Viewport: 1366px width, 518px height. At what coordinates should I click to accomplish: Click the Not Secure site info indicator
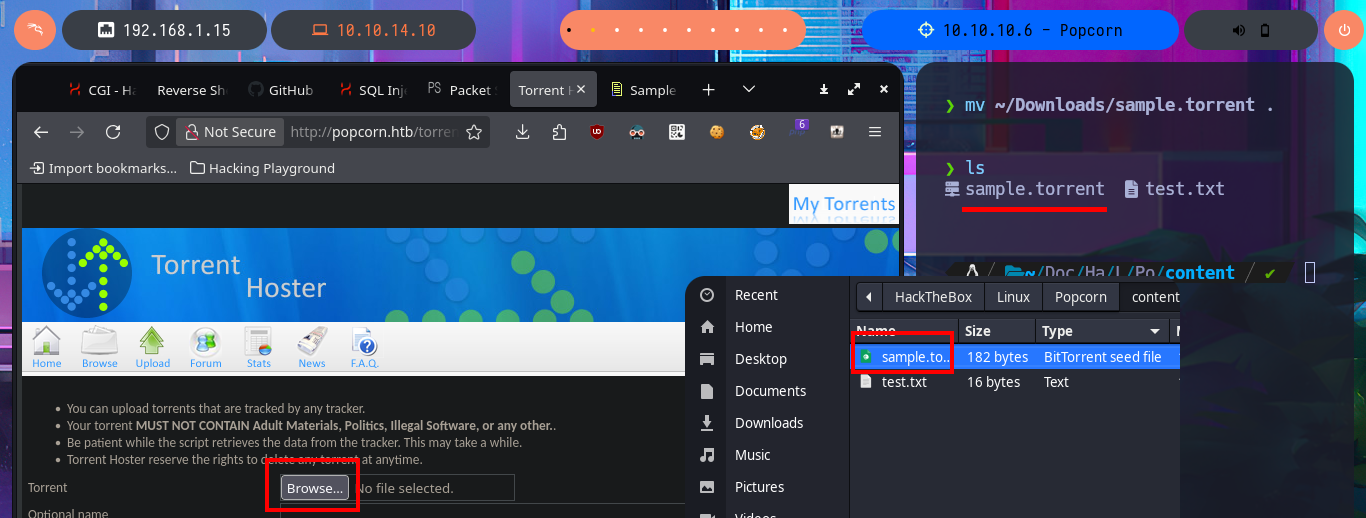click(229, 132)
